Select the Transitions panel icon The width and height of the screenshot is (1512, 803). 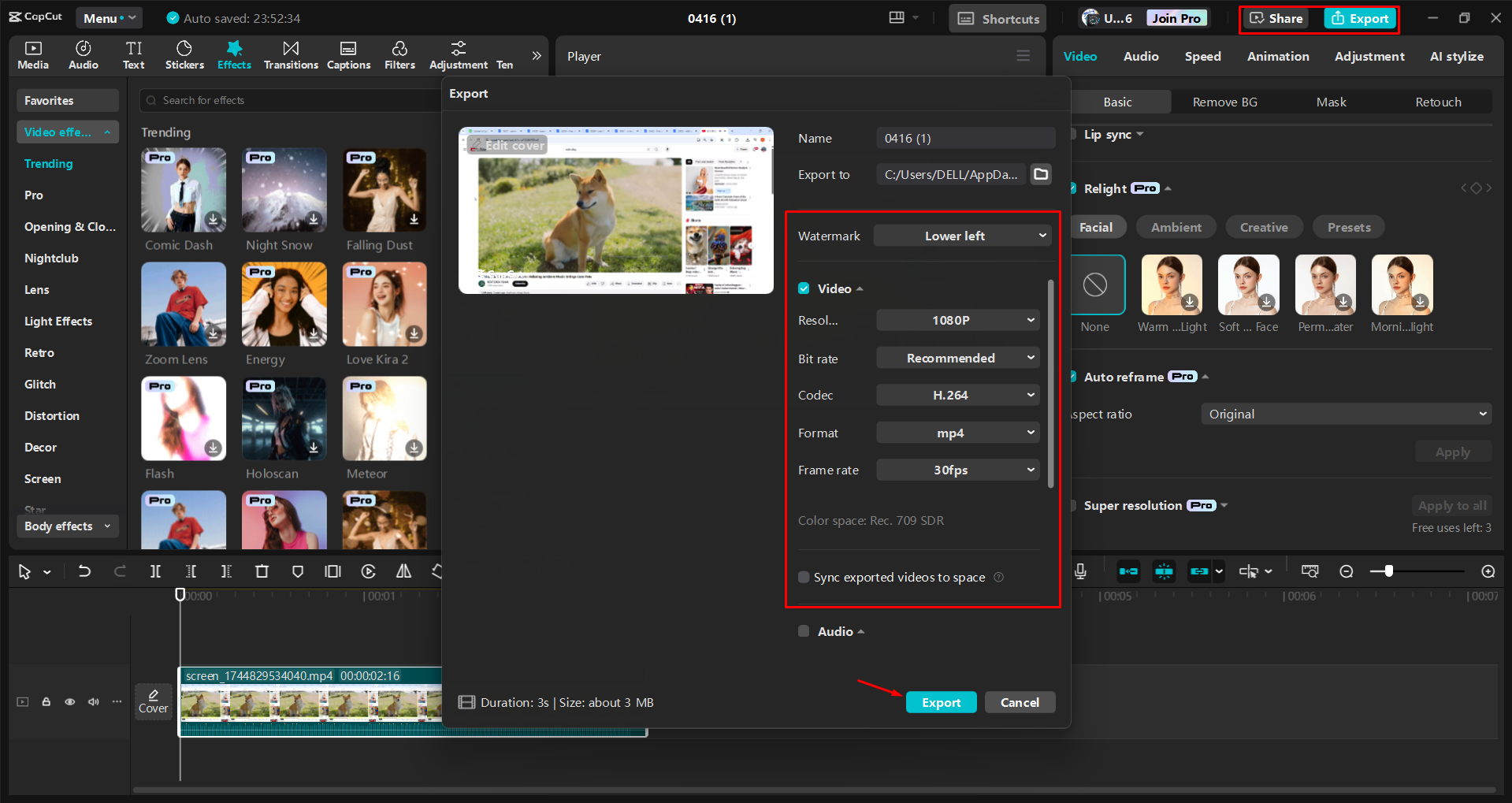291,54
